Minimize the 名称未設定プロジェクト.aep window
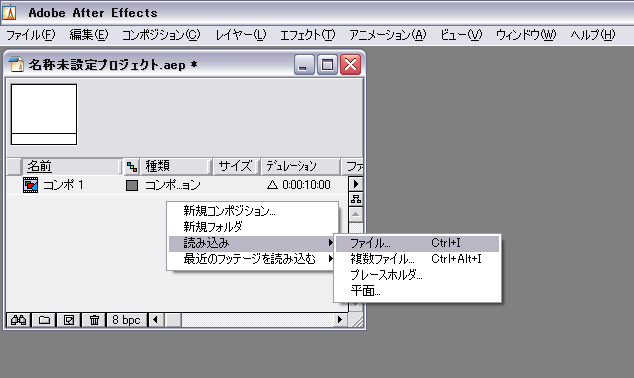This screenshot has width=634, height=378. point(304,65)
